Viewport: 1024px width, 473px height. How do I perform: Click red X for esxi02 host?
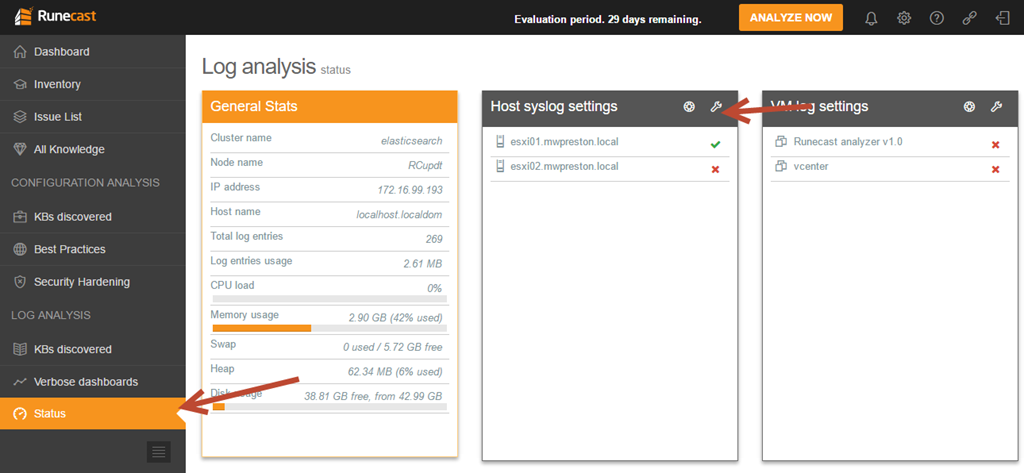715,170
